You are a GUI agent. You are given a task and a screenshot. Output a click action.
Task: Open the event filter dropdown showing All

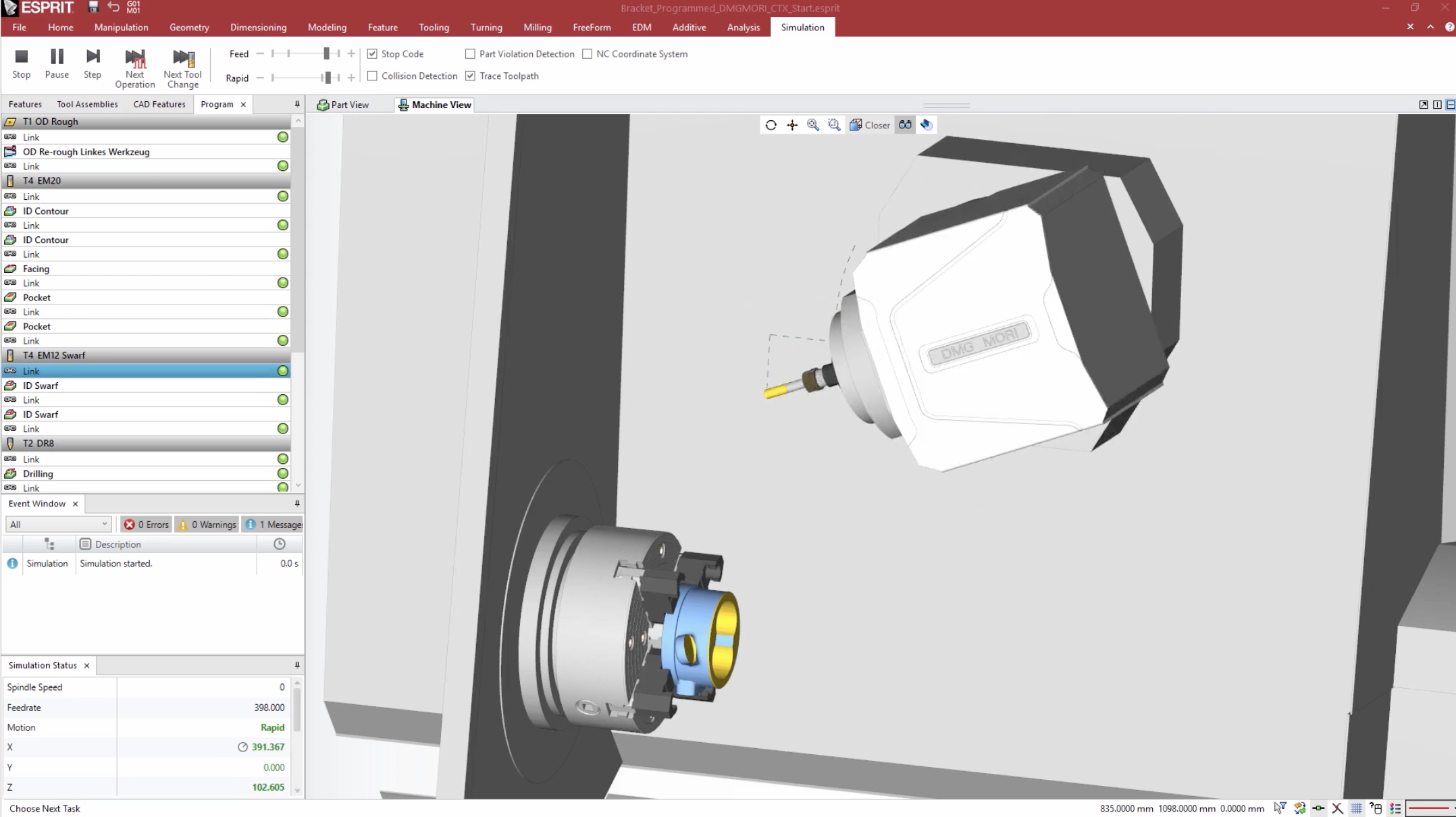tap(104, 524)
